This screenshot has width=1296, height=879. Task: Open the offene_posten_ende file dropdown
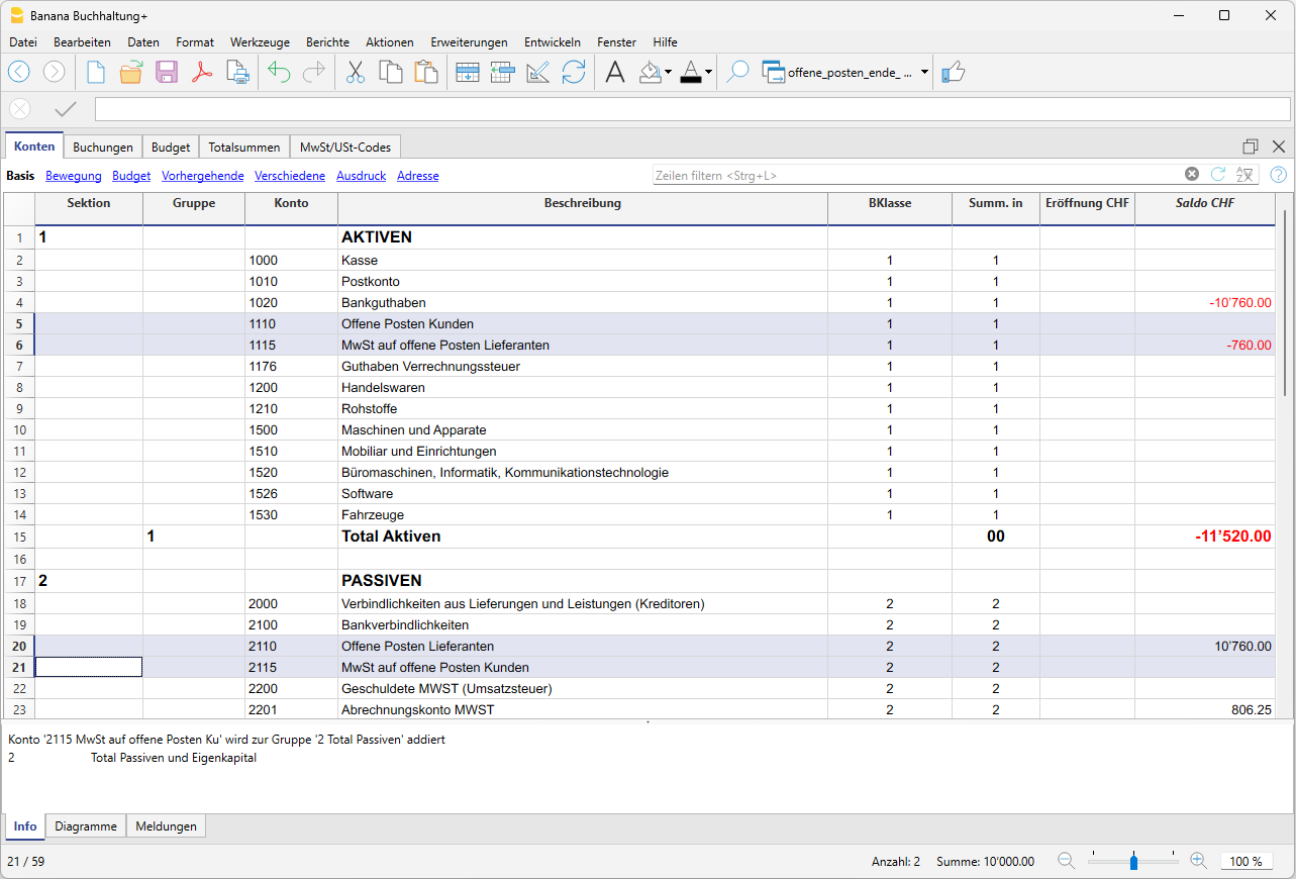pos(925,72)
